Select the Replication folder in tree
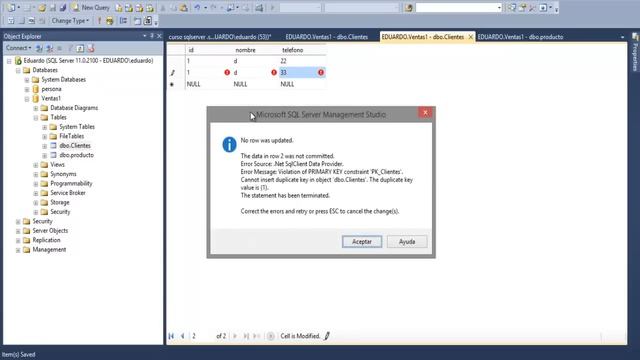The image size is (640, 360). 46,240
